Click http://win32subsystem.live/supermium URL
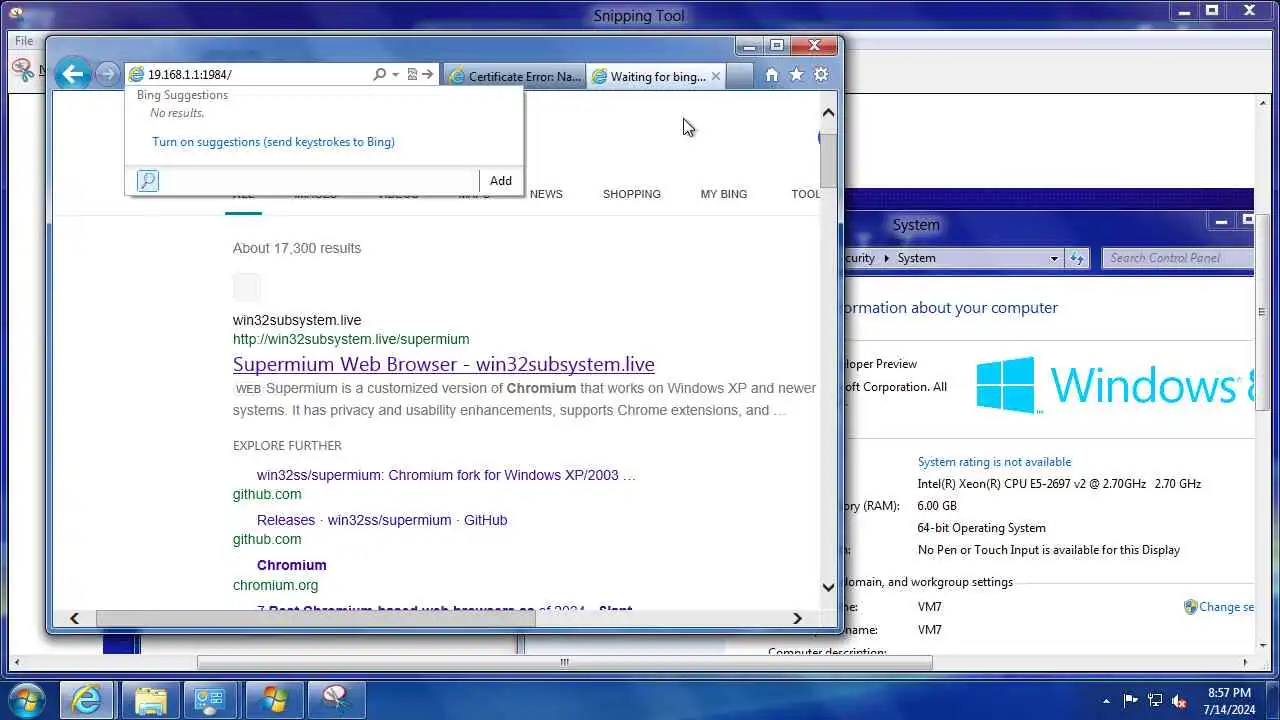This screenshot has height=720, width=1280. tap(351, 339)
